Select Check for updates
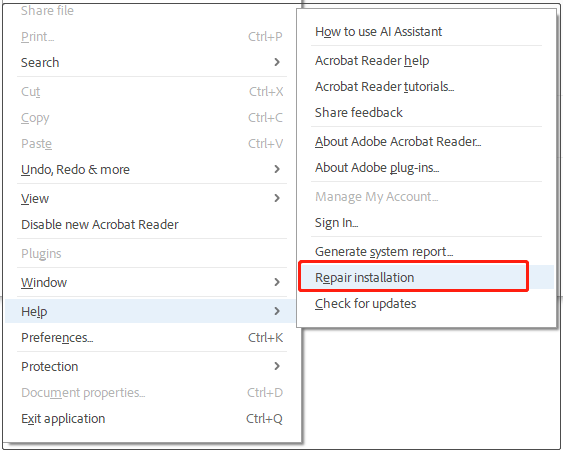563x452 pixels. coord(426,304)
